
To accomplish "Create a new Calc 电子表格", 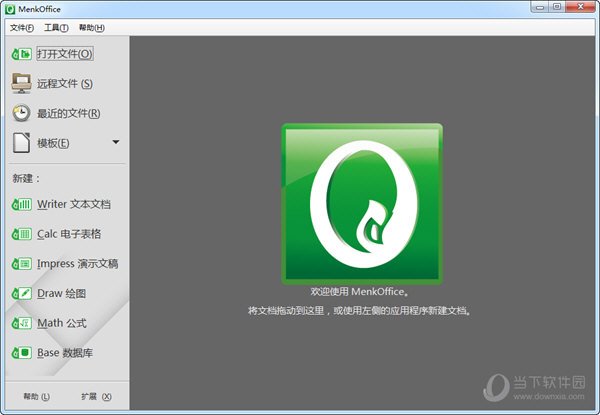I will (69, 234).
